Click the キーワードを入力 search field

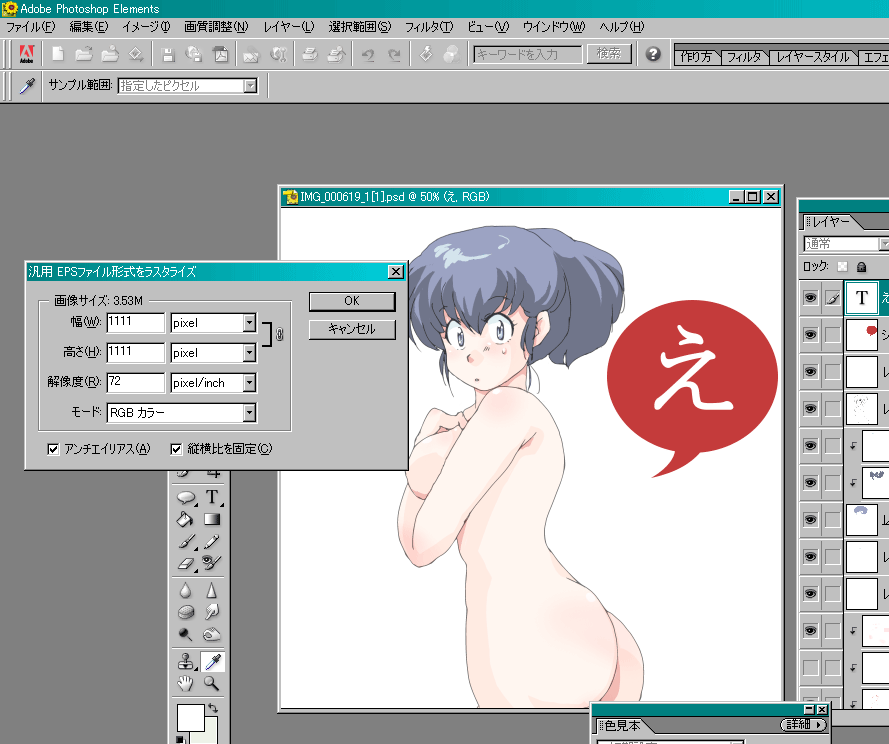pos(528,54)
